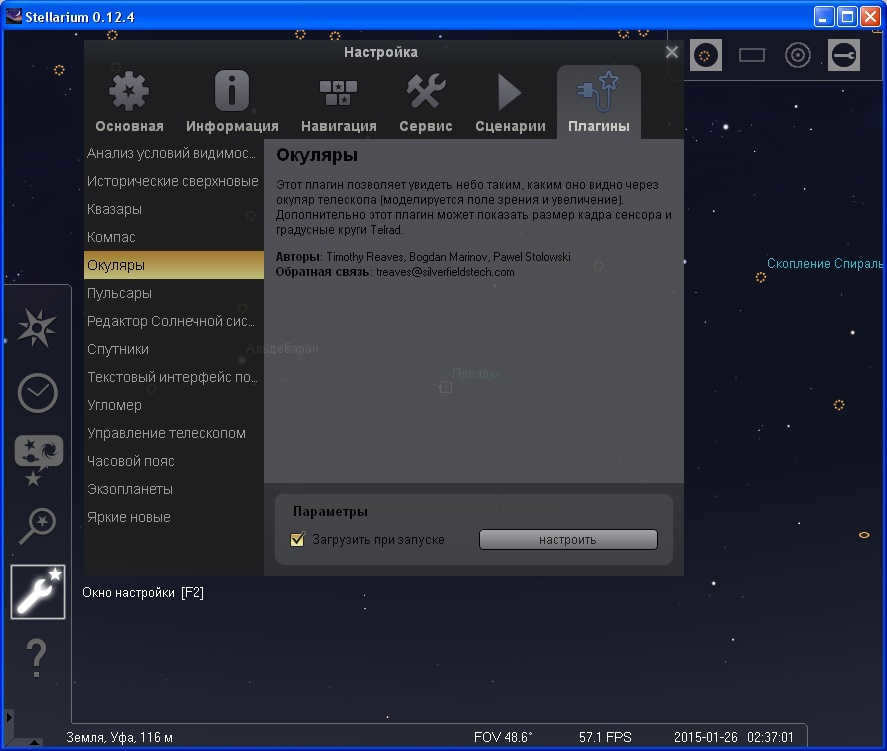Open the Help question mark icon
This screenshot has height=751, width=887.
coord(36,658)
